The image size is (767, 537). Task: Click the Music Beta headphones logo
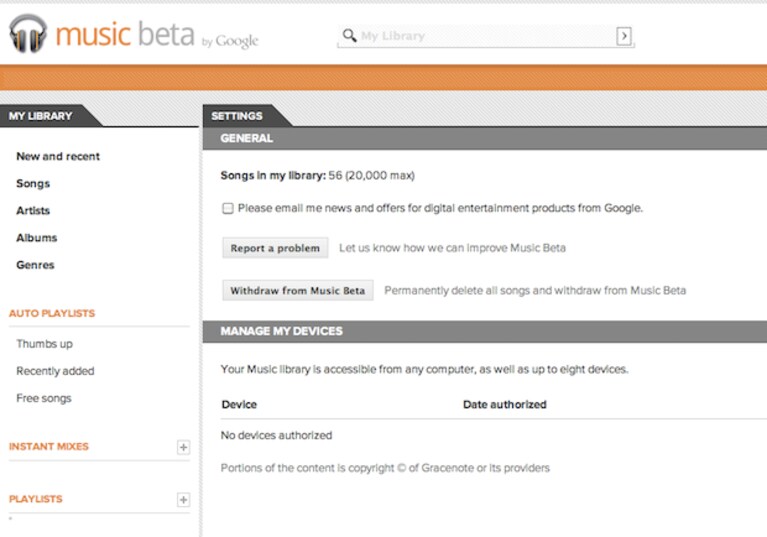[28, 33]
